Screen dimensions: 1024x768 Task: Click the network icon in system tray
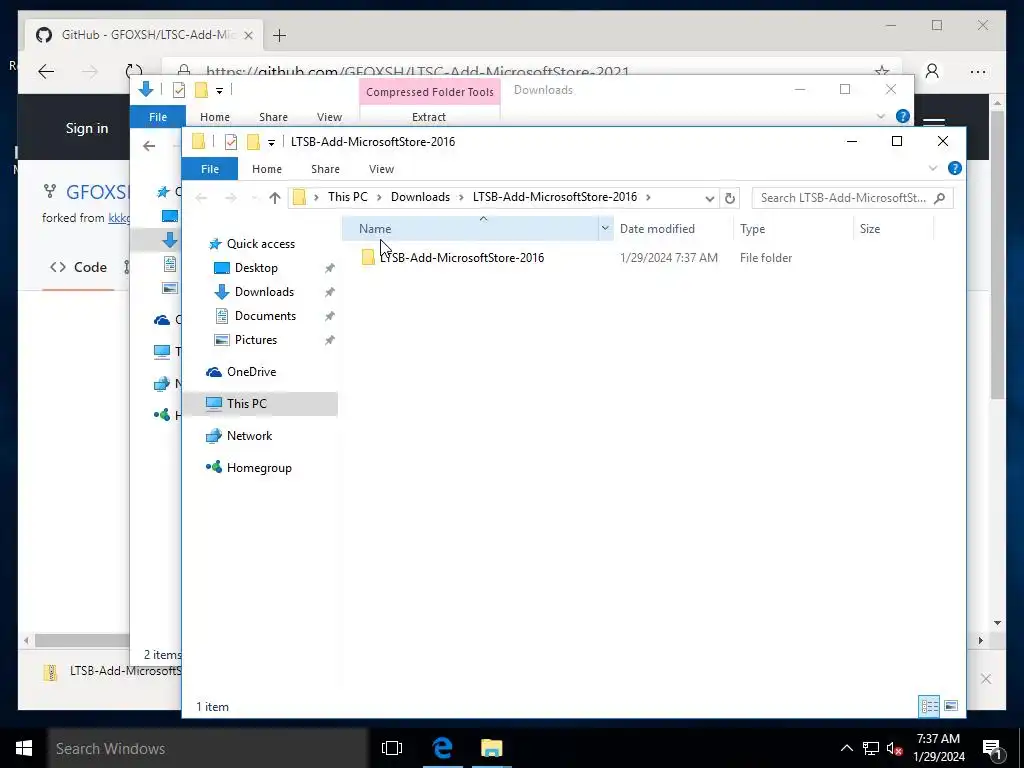coord(871,748)
